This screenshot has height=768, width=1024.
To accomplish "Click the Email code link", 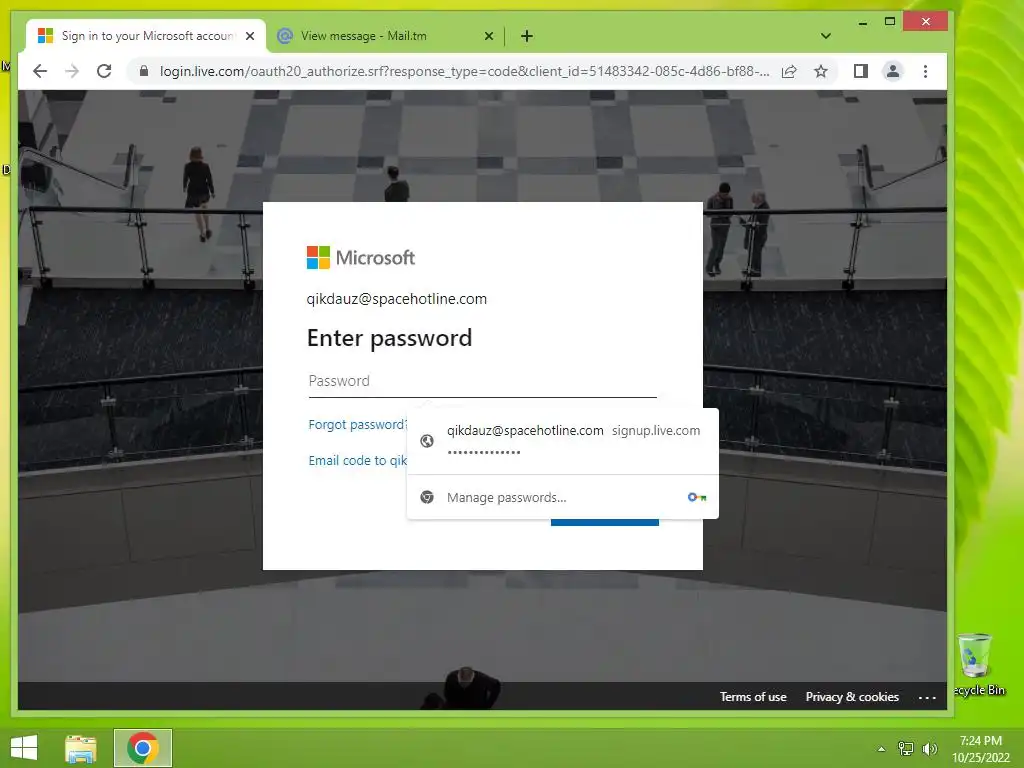I will [357, 460].
